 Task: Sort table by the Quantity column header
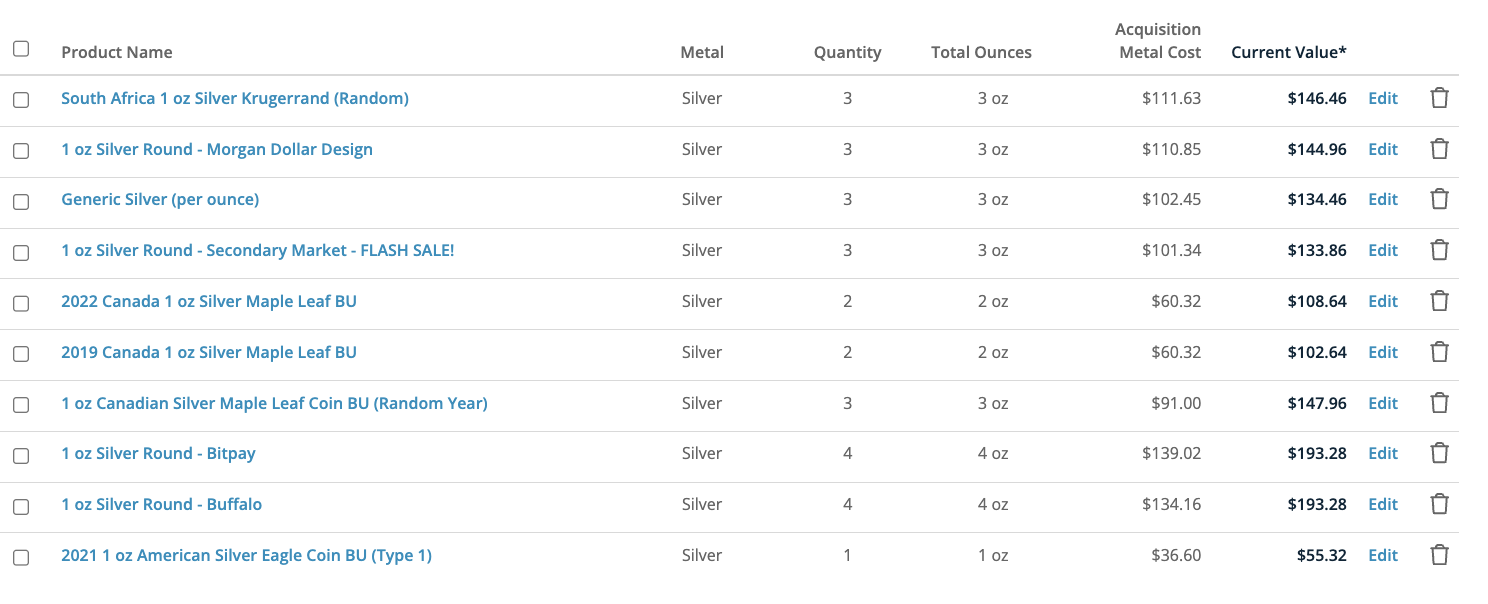847,52
